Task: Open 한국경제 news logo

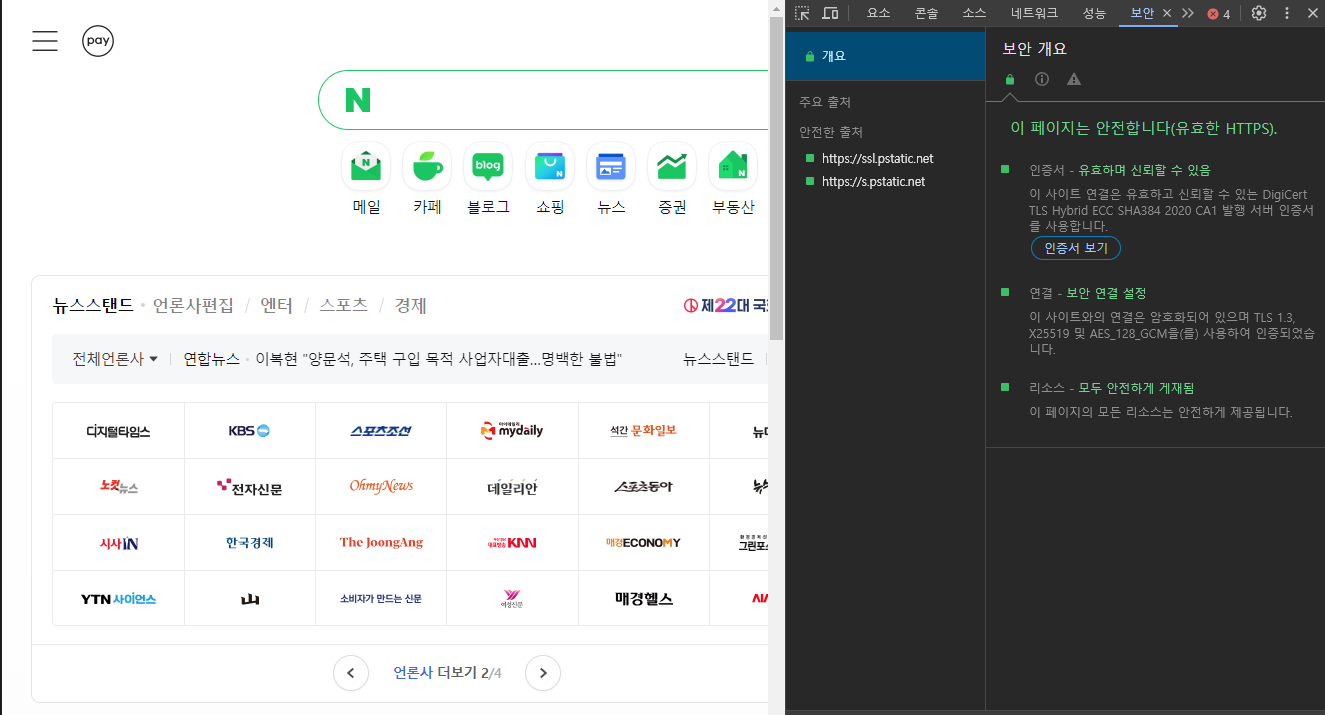Action: pos(250,543)
